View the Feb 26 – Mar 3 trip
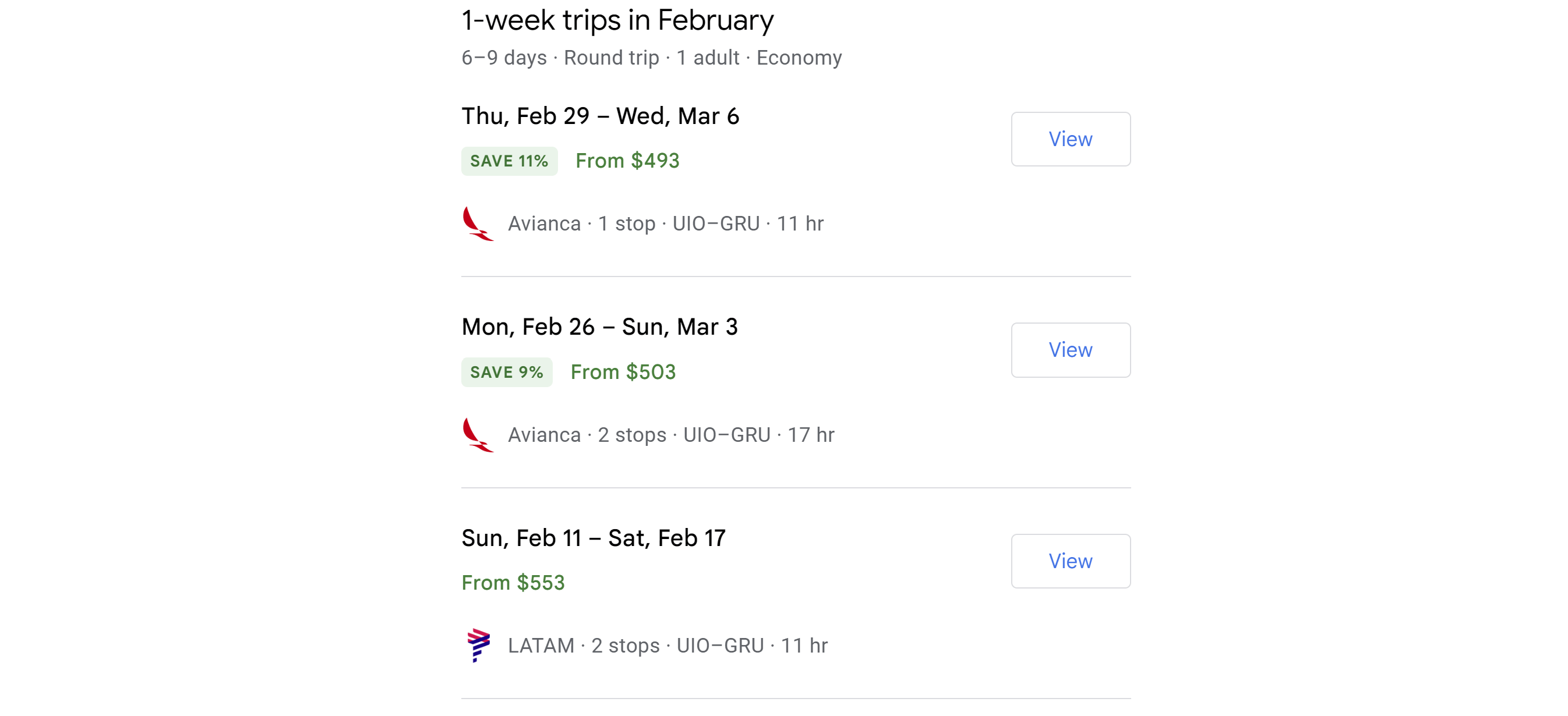This screenshot has height=716, width=1568. click(1070, 350)
